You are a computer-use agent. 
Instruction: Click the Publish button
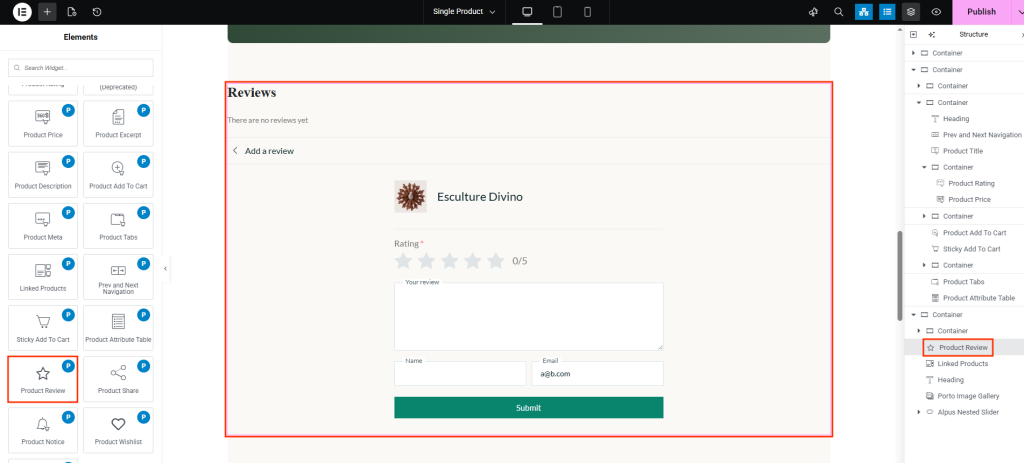tap(981, 12)
